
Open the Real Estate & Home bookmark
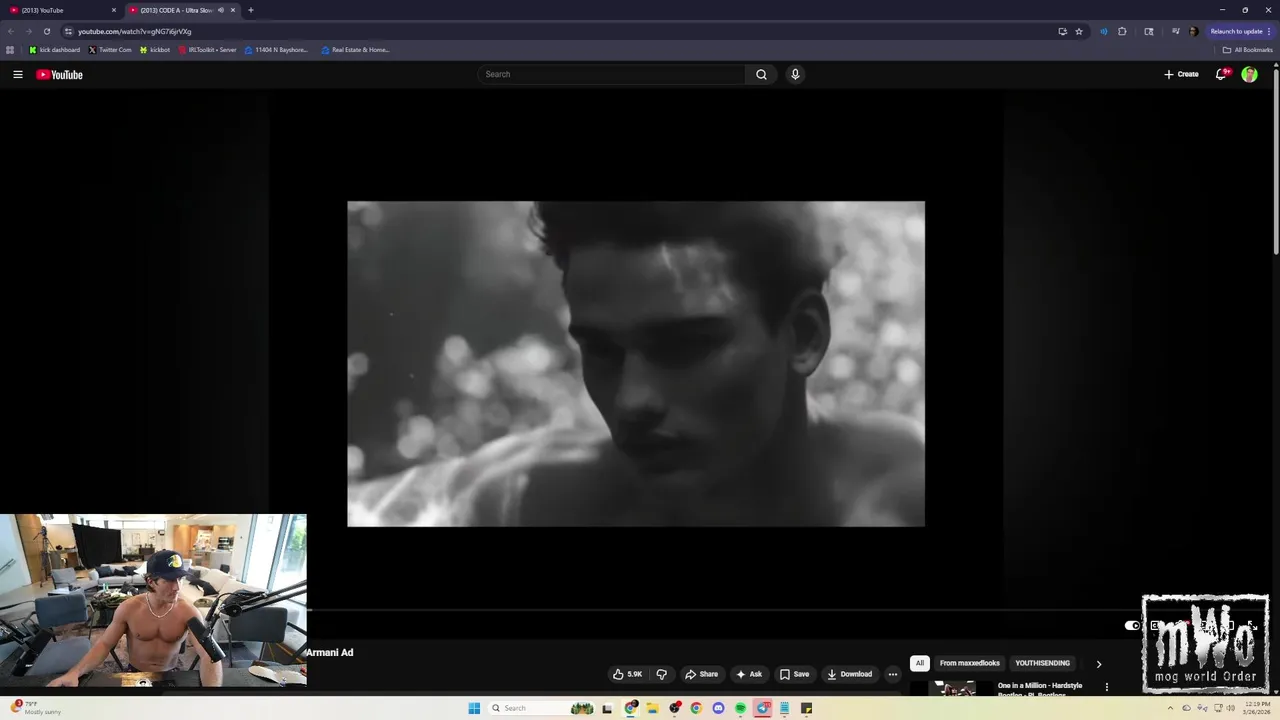click(355, 50)
